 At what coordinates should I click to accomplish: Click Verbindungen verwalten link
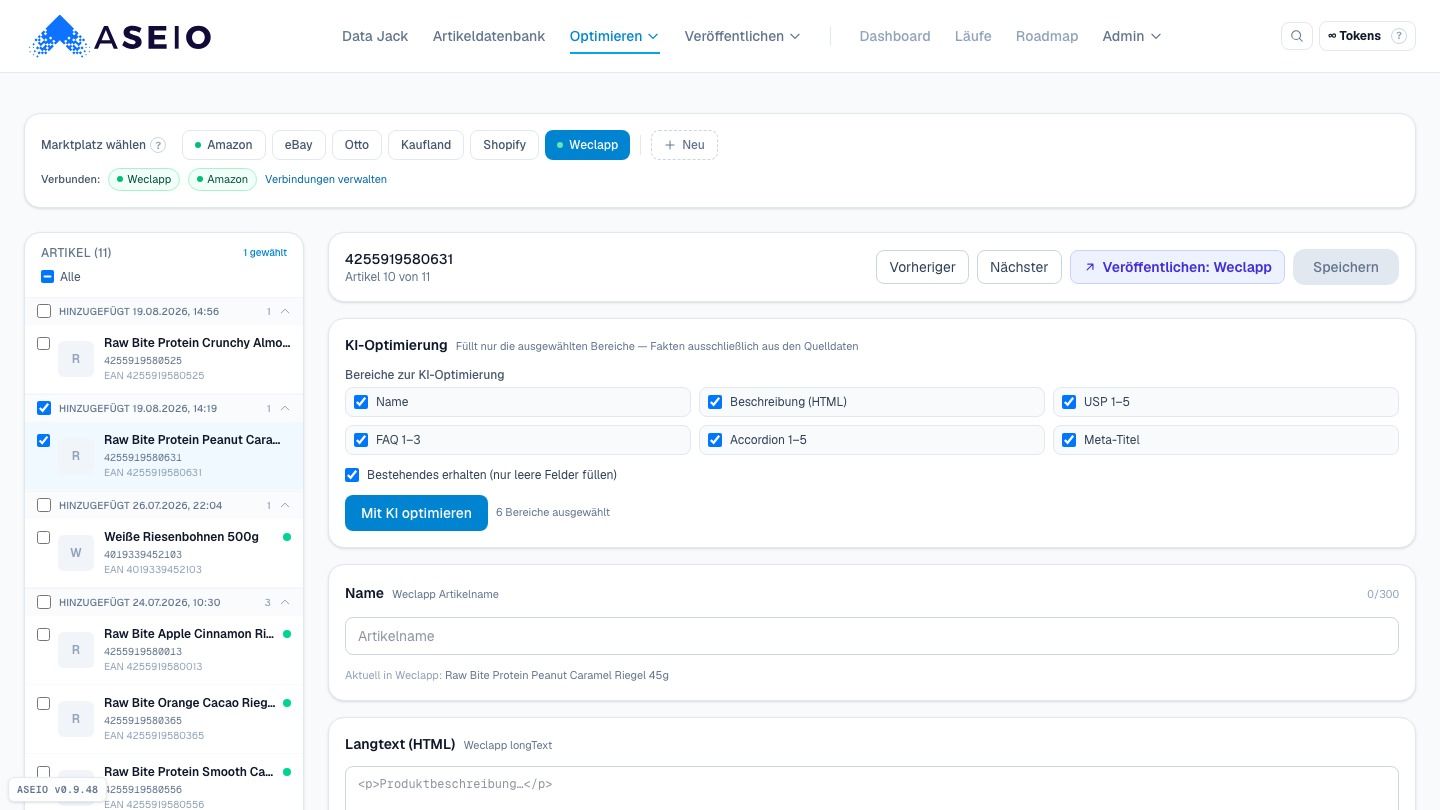[326, 179]
